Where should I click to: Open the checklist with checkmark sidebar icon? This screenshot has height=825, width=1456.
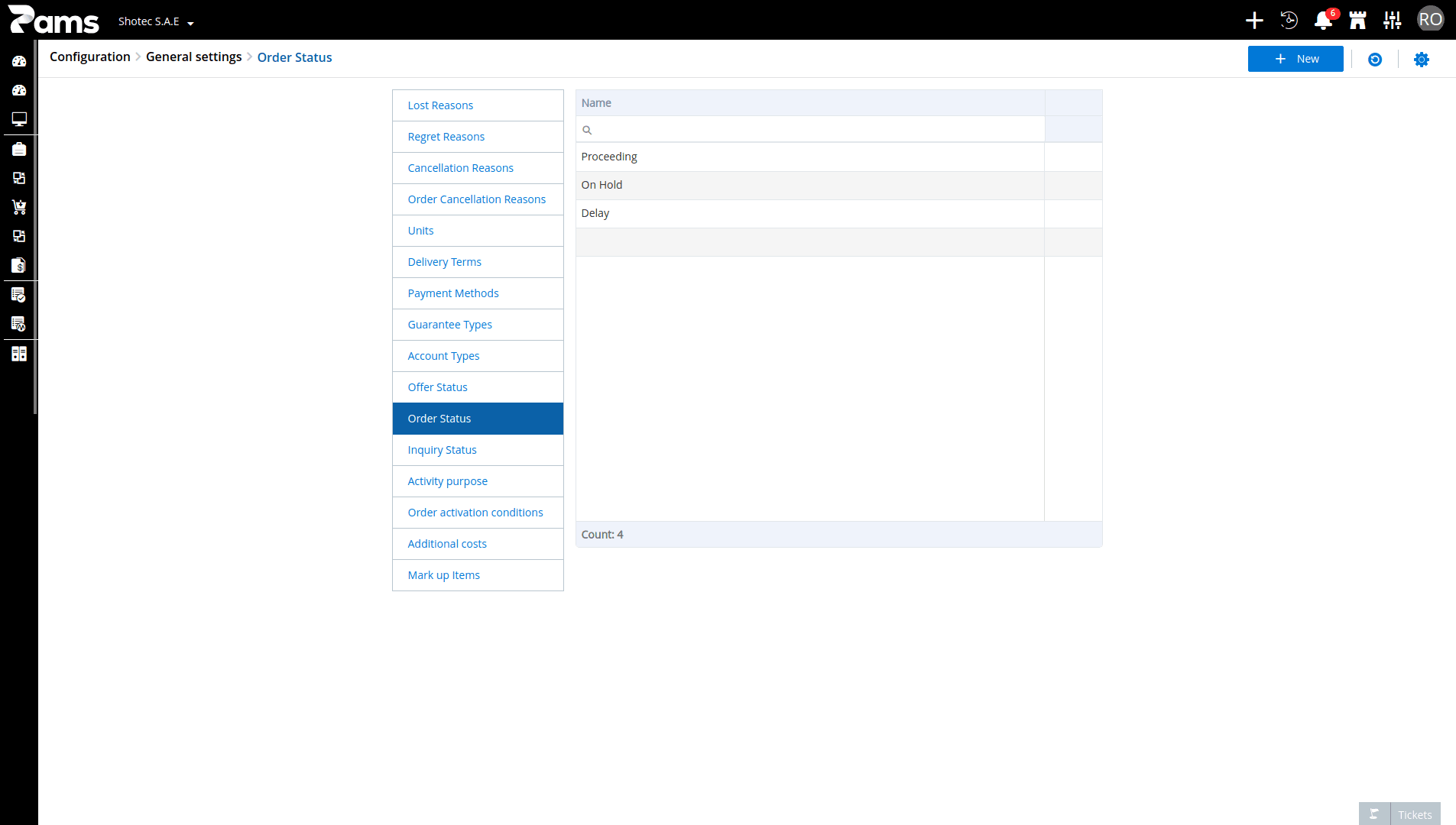tap(19, 295)
